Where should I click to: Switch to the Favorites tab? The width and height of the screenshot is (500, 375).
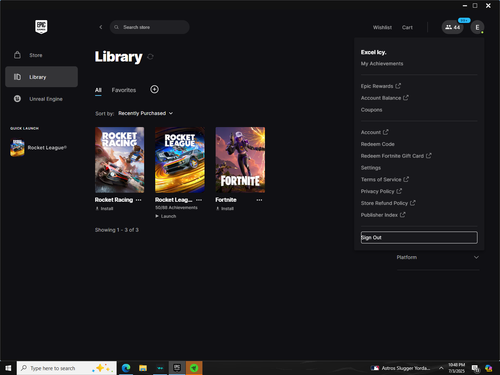click(124, 90)
